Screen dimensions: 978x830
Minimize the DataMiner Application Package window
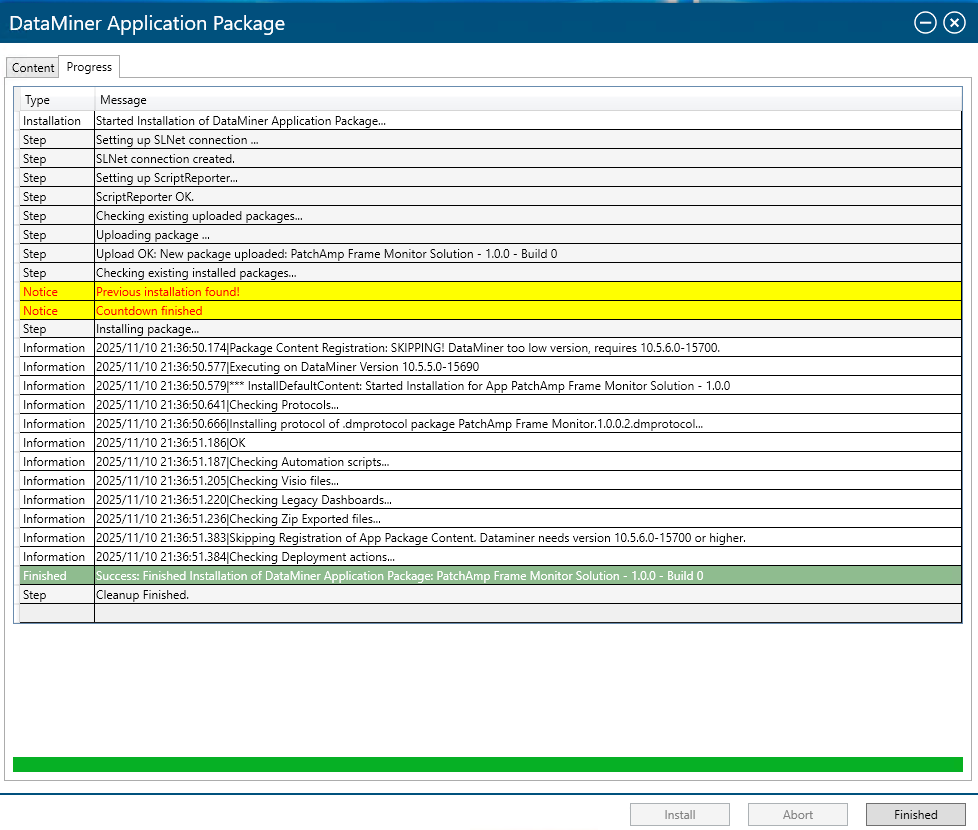point(925,23)
